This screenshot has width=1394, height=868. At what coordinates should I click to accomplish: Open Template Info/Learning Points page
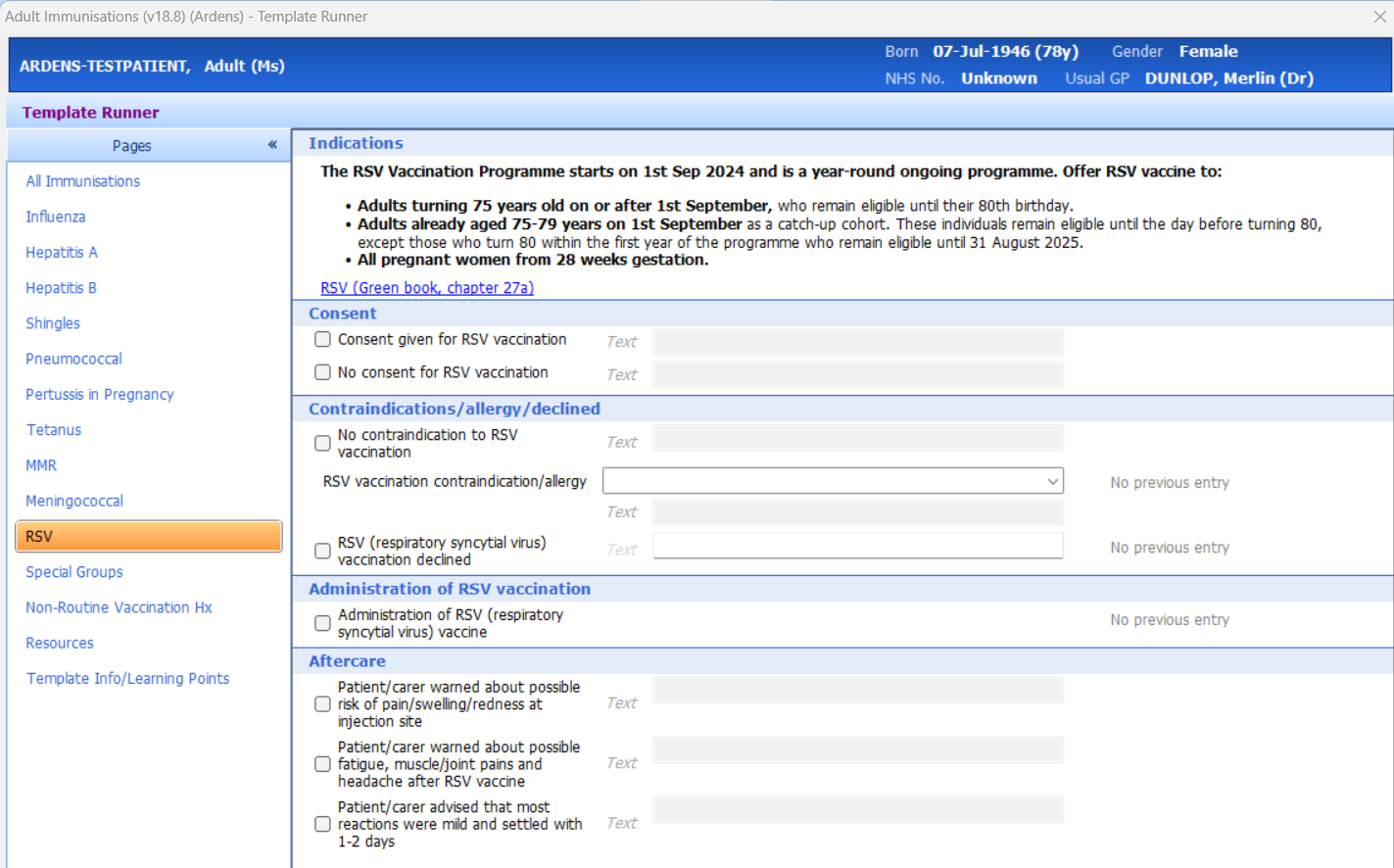click(127, 678)
